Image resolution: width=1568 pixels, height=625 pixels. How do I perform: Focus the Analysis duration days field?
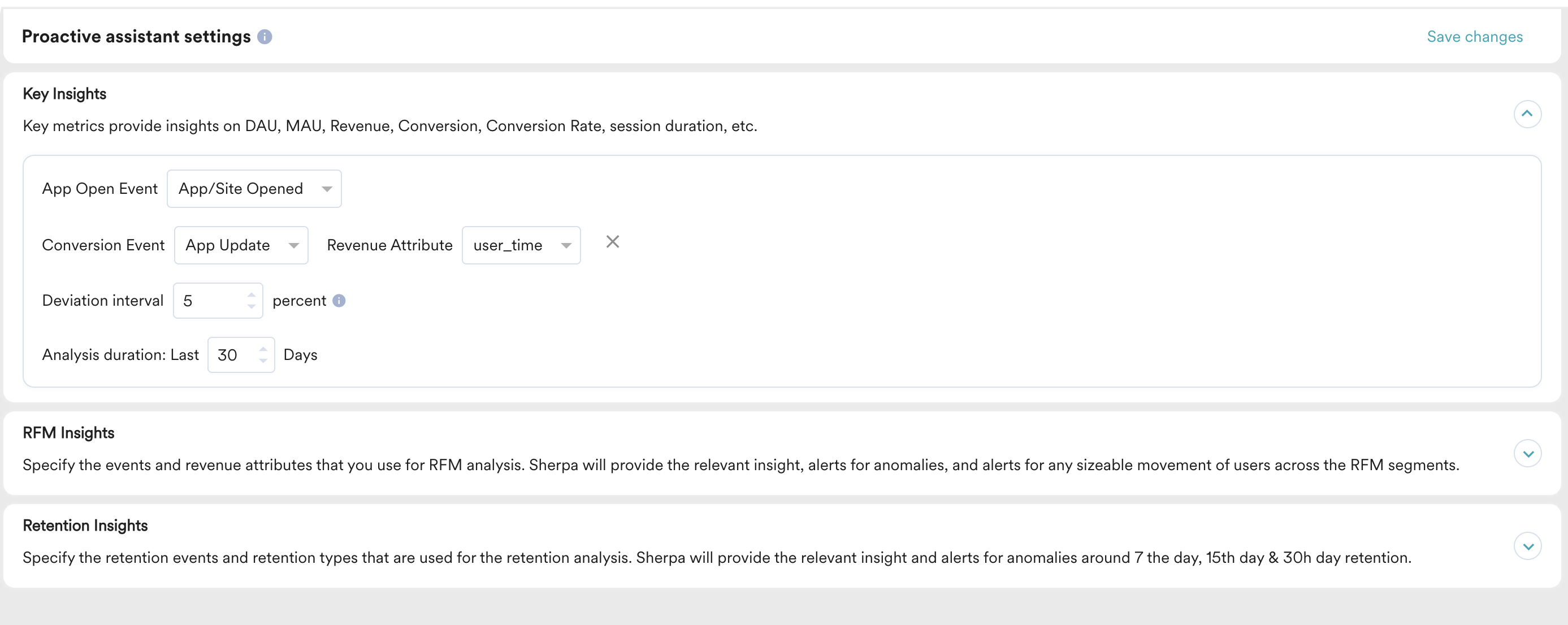click(233, 355)
